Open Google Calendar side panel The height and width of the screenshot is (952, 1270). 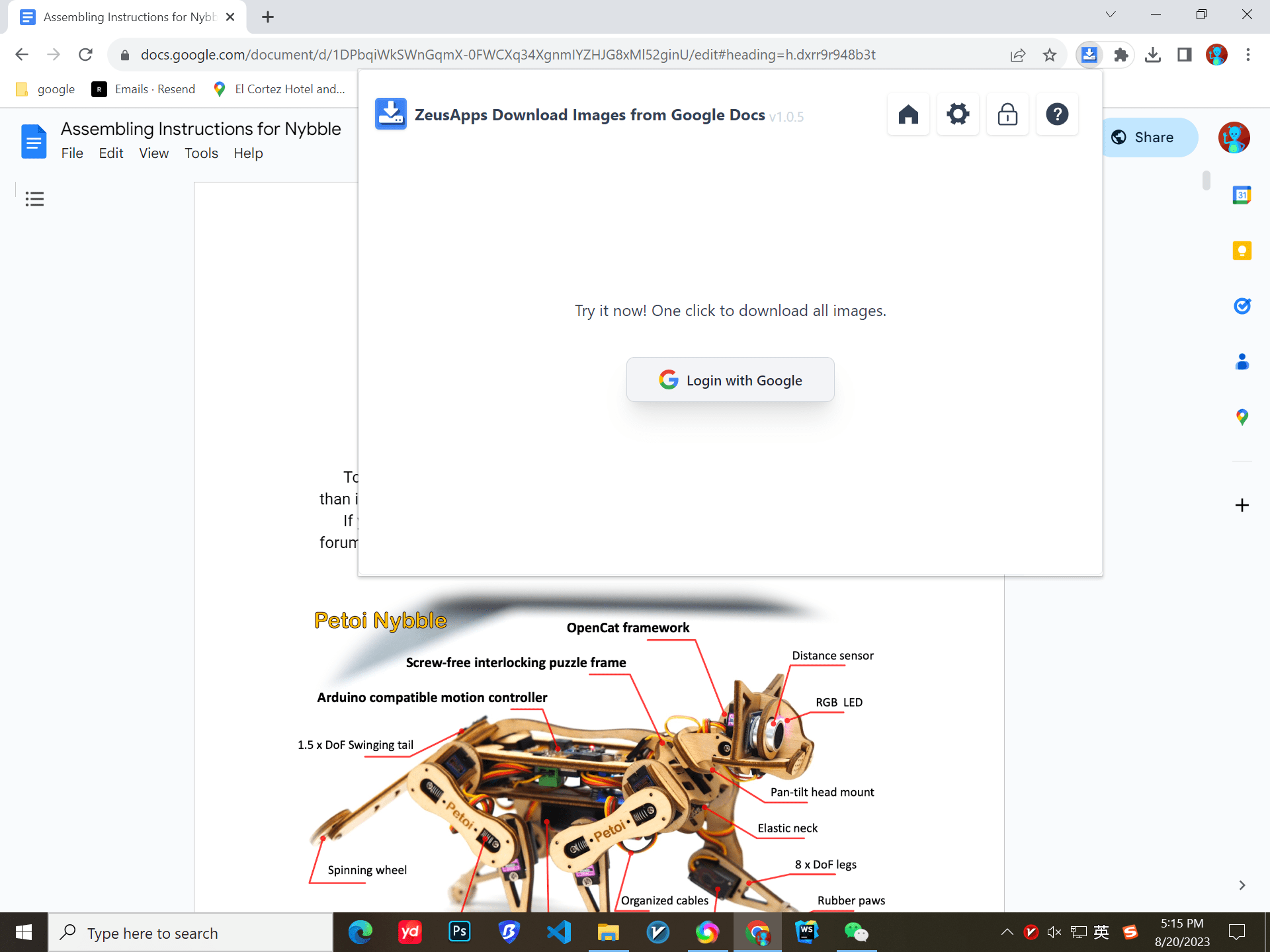[1242, 195]
